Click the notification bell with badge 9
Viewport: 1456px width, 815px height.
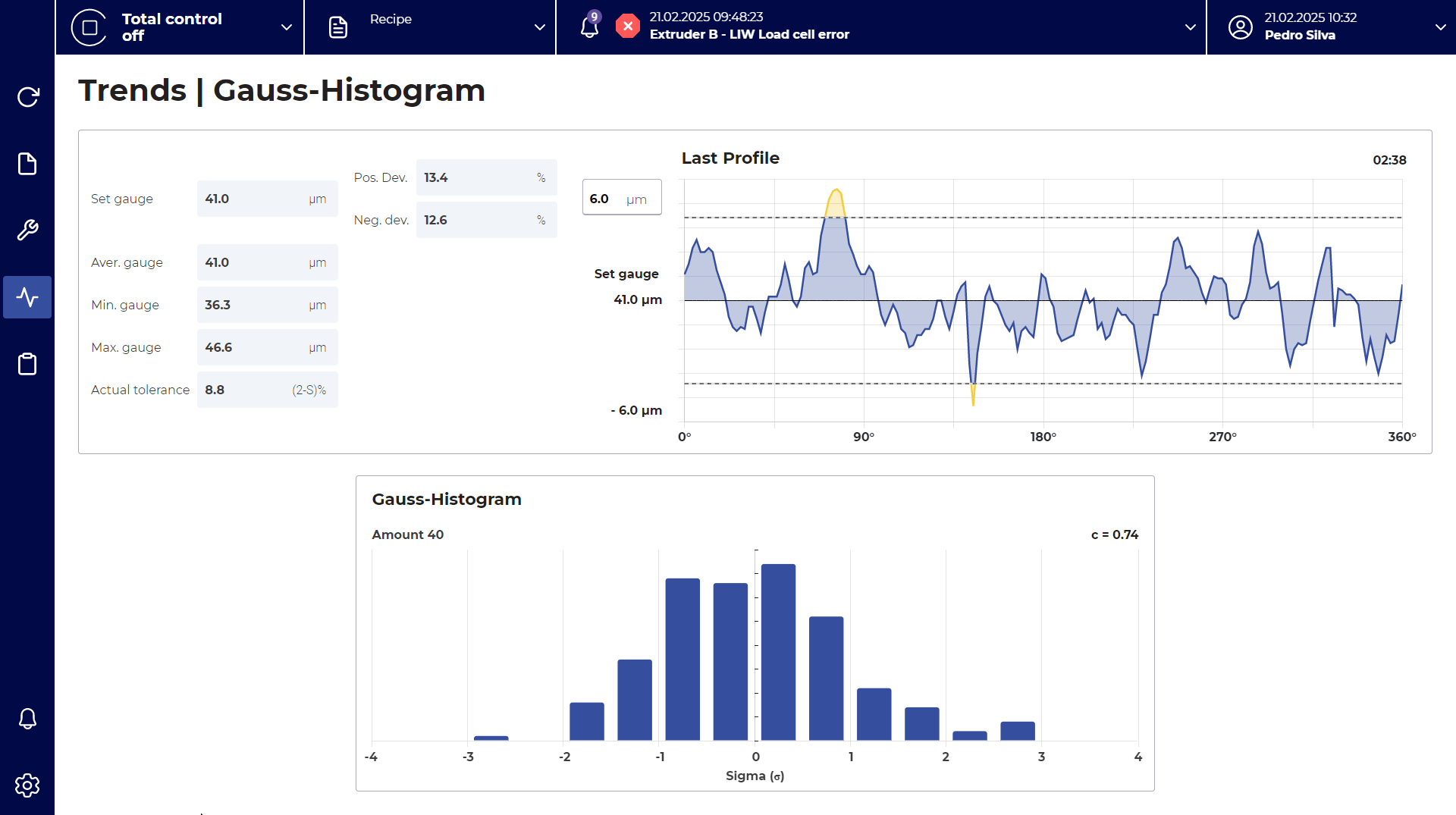[589, 27]
